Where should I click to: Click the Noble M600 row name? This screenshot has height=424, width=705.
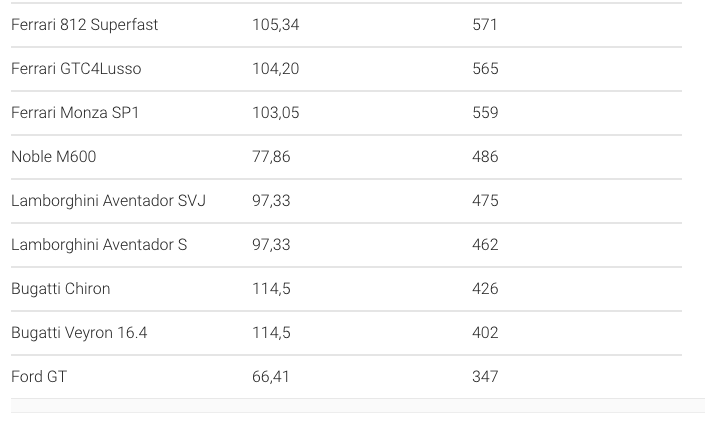coord(54,157)
